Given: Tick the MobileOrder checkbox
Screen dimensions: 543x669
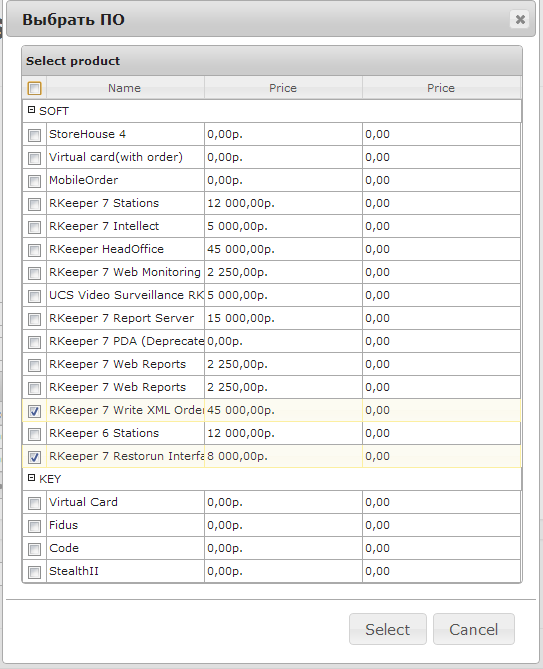Looking at the screenshot, I should coord(35,181).
